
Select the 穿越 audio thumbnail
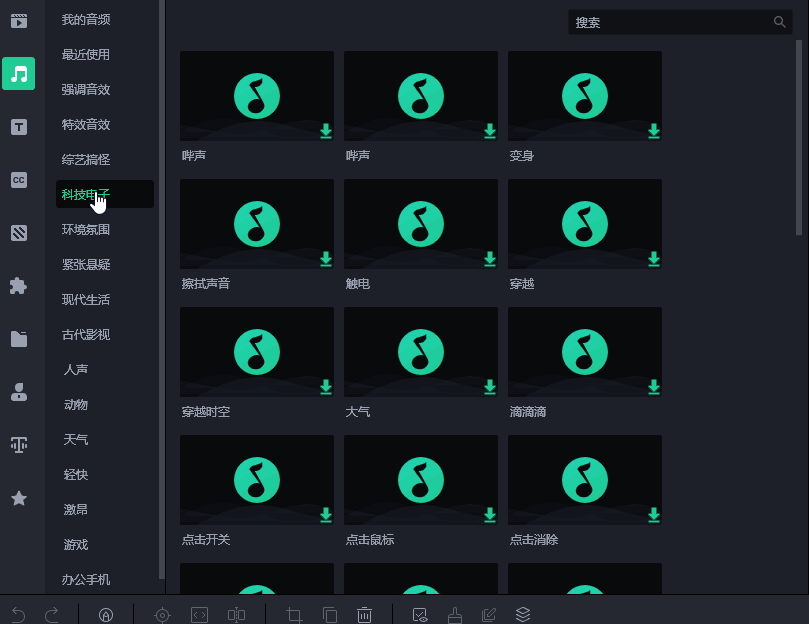[x=585, y=224]
